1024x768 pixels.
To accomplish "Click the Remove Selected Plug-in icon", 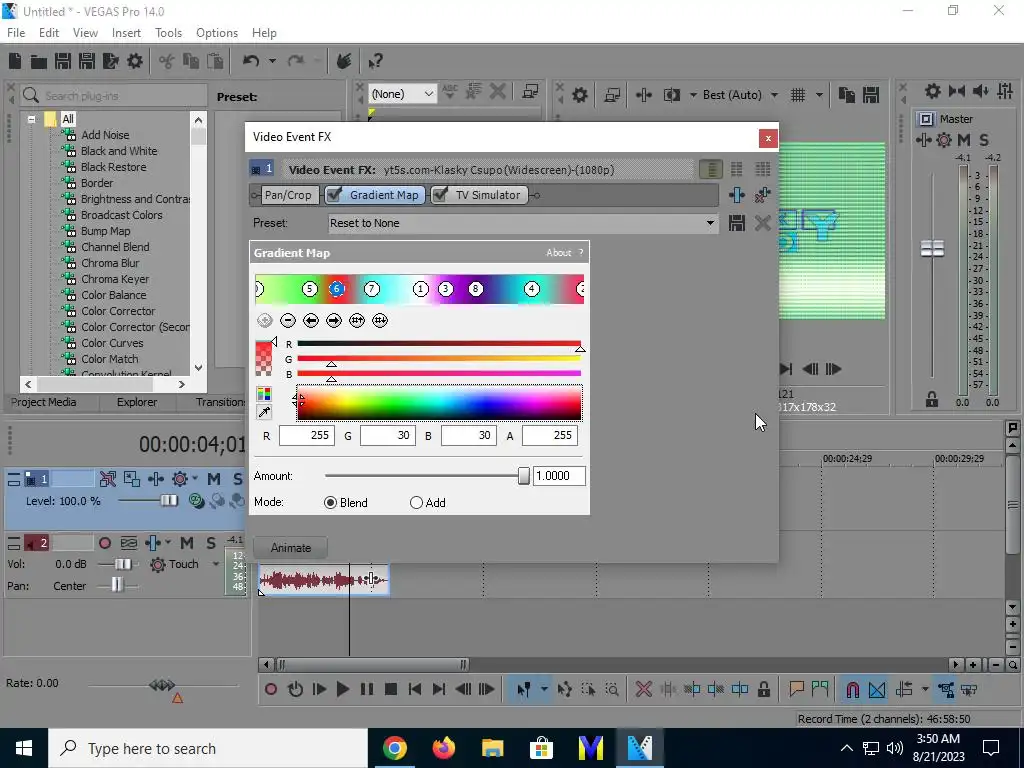I will [x=762, y=195].
